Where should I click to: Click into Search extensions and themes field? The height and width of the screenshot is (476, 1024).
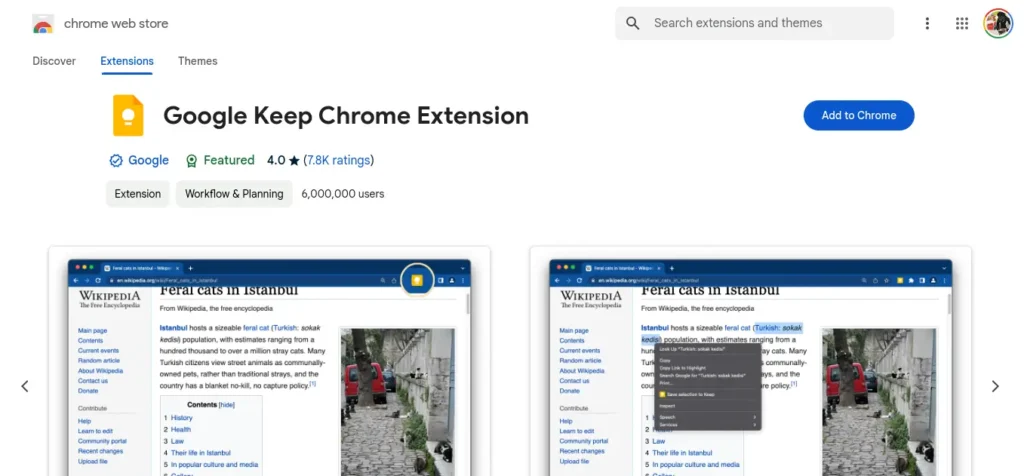pyautogui.click(x=754, y=24)
